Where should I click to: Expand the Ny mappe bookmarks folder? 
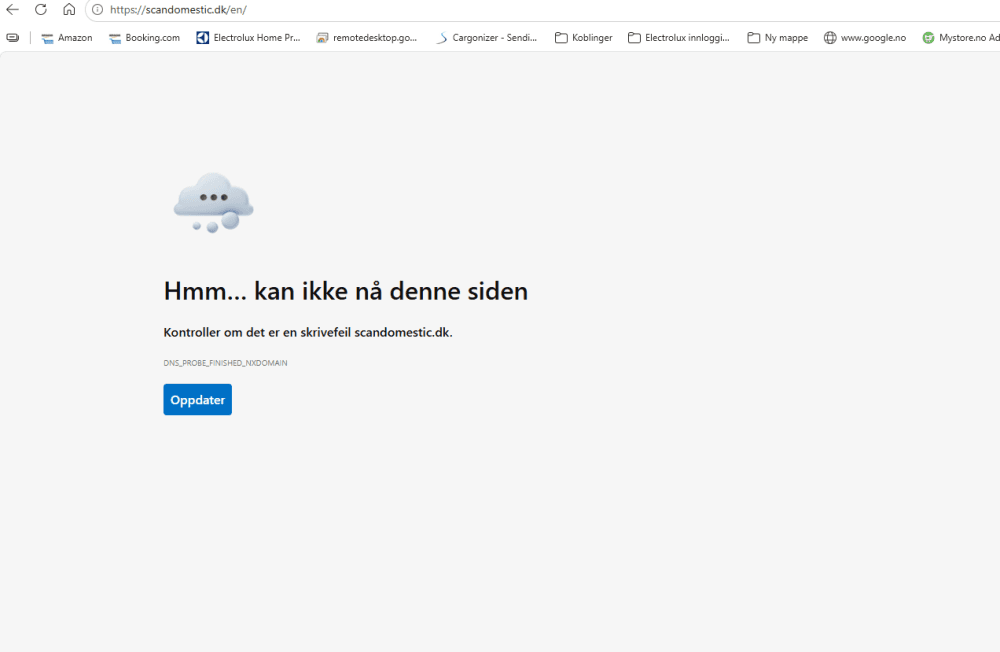(x=777, y=38)
